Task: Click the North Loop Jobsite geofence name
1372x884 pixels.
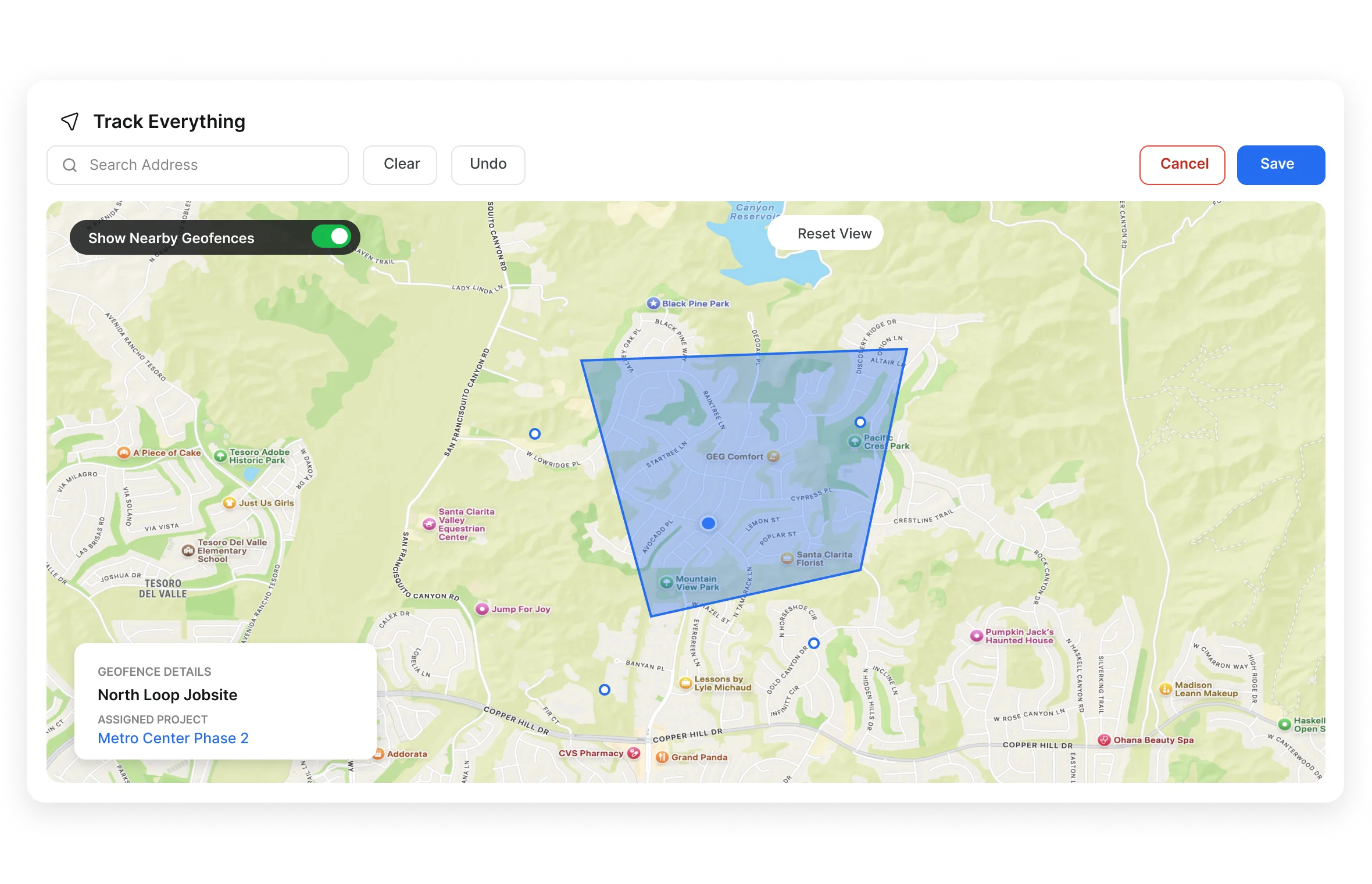Action: [x=167, y=695]
